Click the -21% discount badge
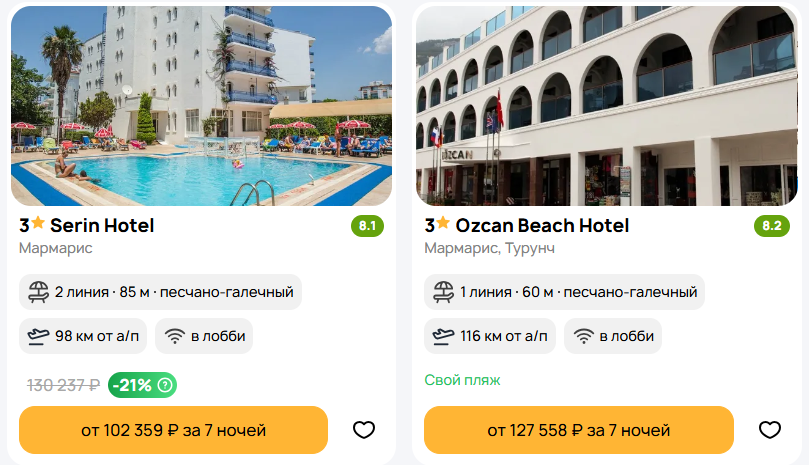Image resolution: width=809 pixels, height=465 pixels. pyautogui.click(x=142, y=385)
